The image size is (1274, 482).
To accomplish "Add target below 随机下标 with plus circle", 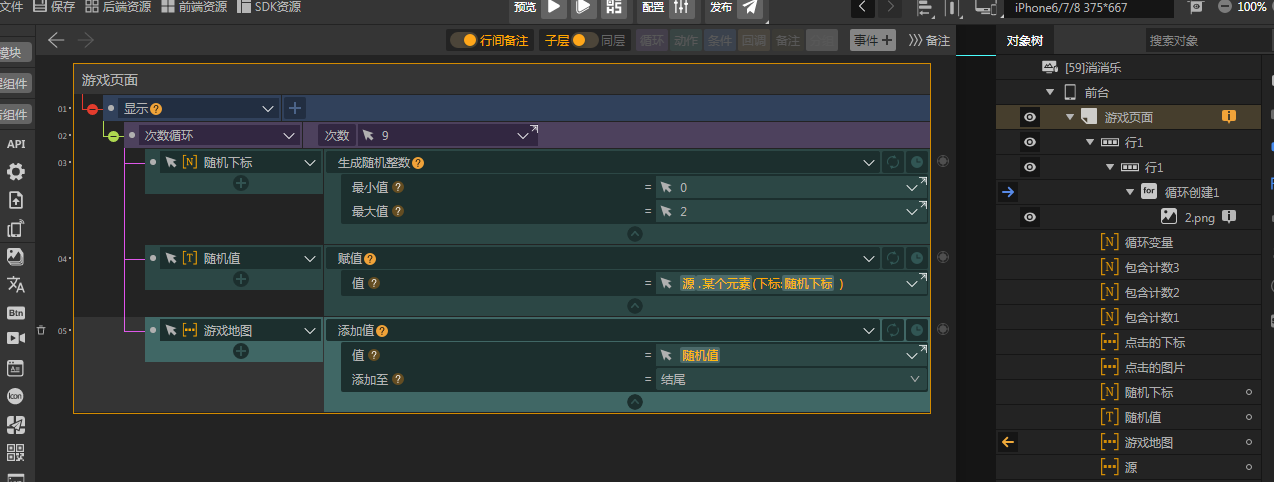I will [241, 183].
